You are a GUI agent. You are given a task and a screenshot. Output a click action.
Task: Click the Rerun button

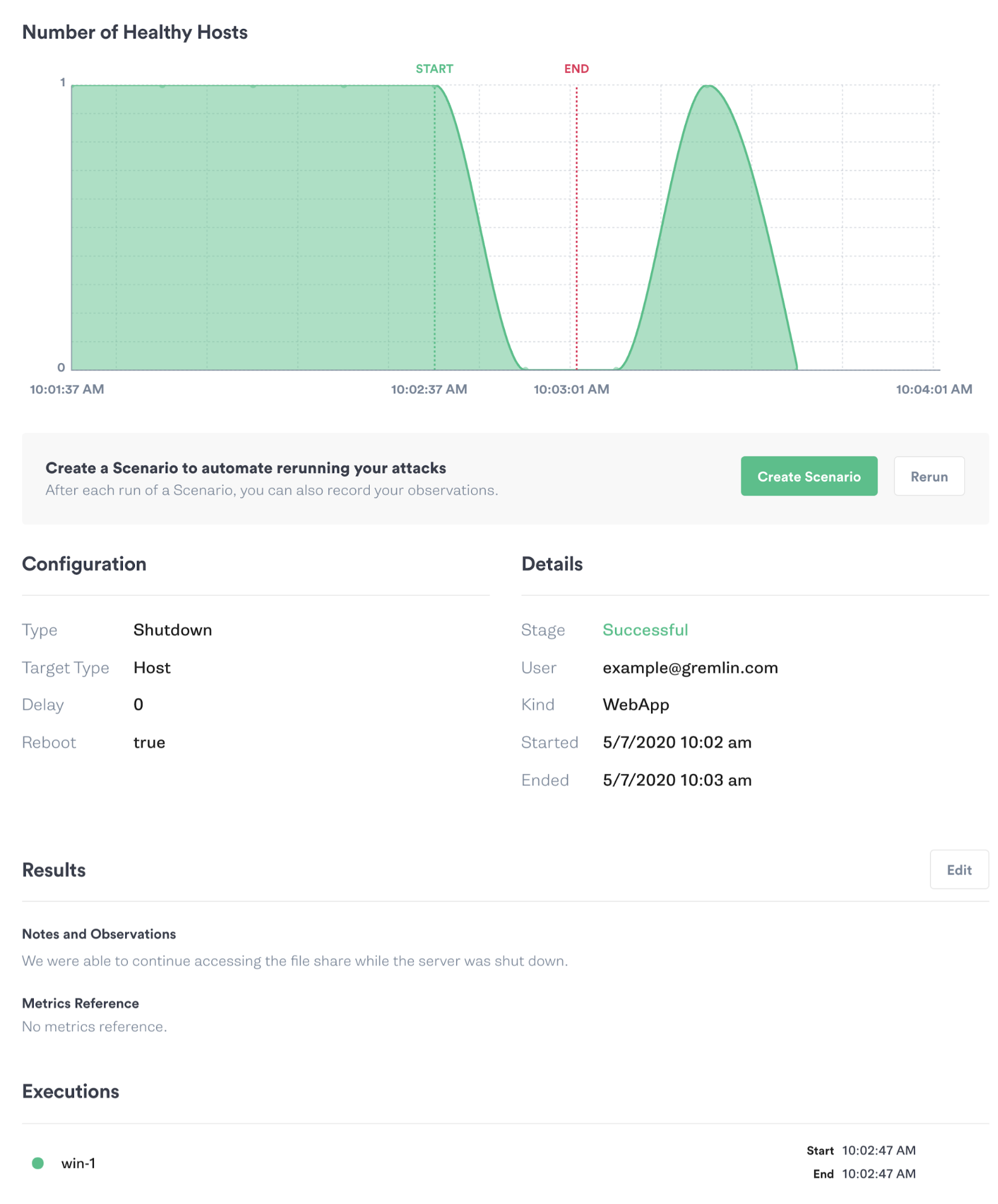pyautogui.click(x=929, y=476)
